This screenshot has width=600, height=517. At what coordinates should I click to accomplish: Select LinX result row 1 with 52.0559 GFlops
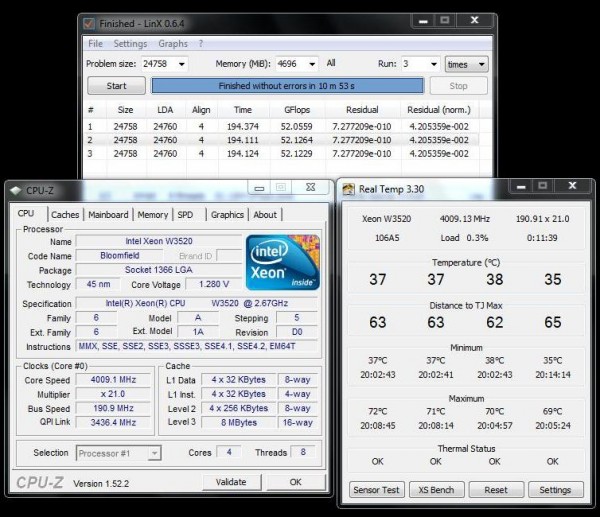[x=282, y=127]
